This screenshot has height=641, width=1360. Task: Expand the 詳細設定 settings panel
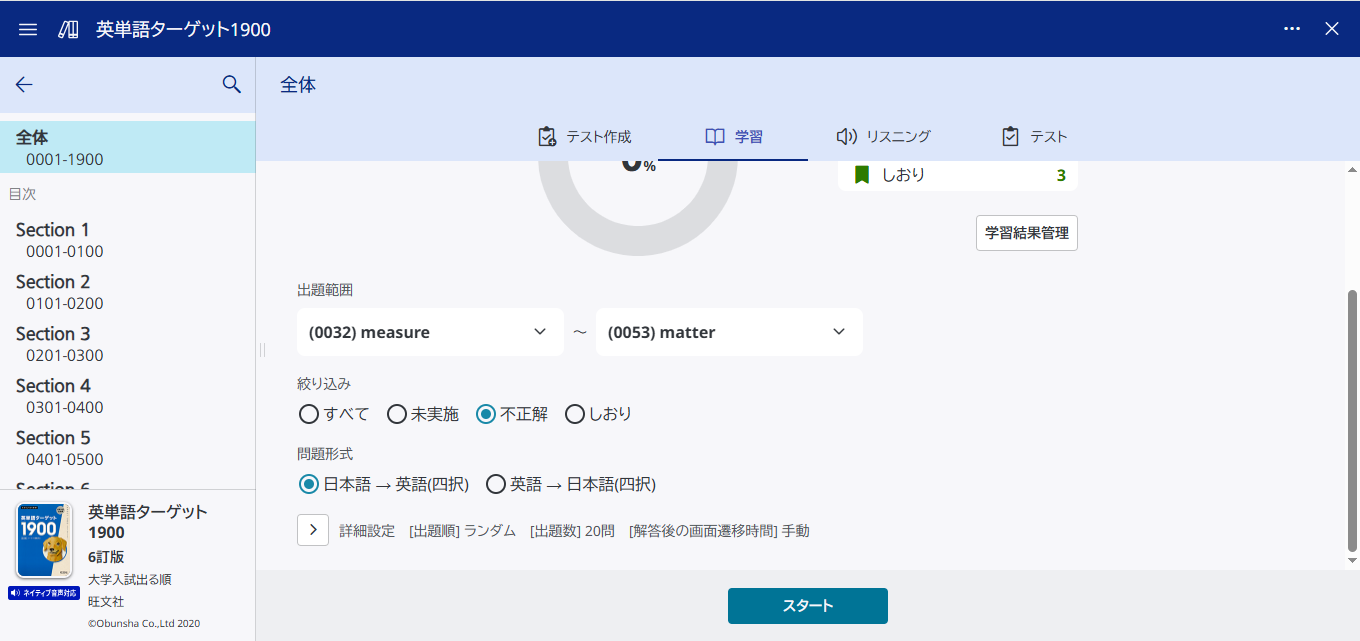(312, 530)
